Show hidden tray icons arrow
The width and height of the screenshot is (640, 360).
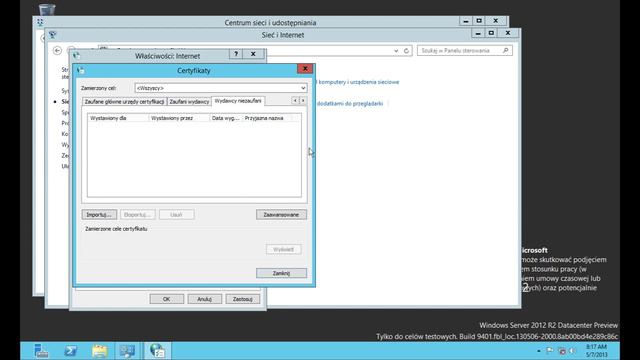point(539,351)
